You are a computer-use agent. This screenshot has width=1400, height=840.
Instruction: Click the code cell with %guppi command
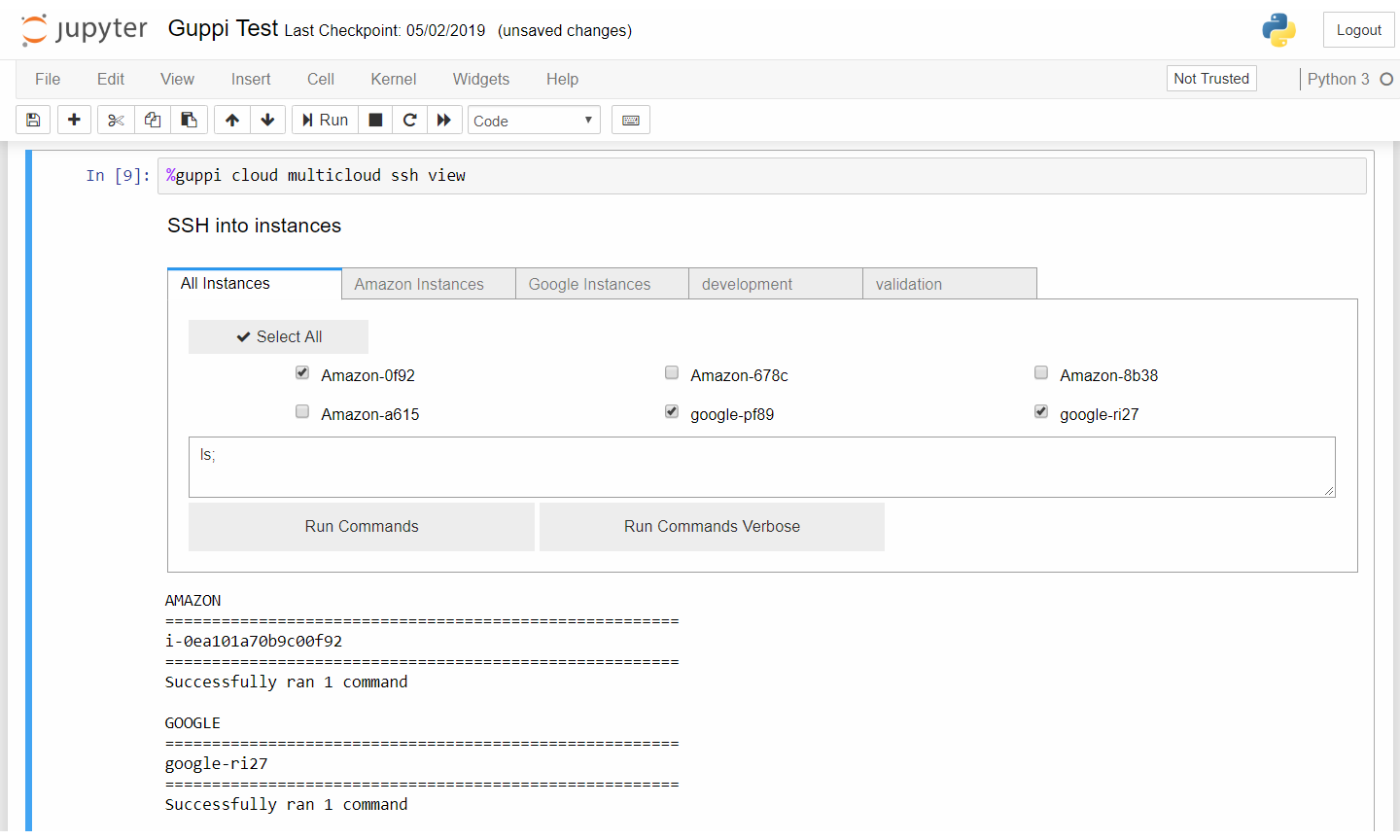click(761, 176)
